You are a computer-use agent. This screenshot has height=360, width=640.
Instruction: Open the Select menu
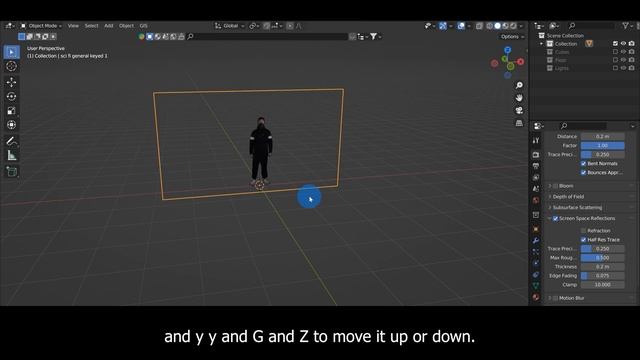pos(91,26)
